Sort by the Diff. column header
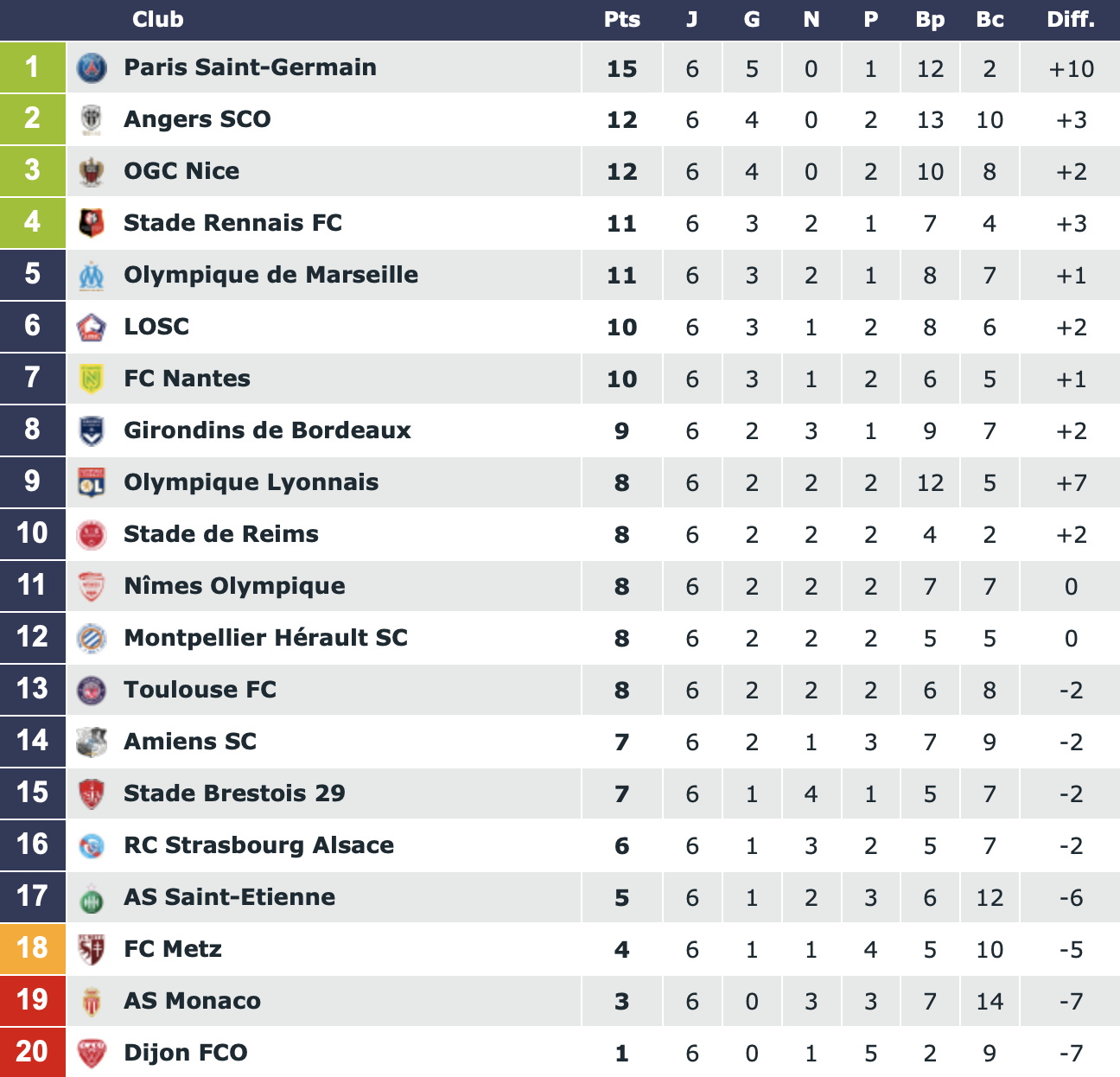Image resolution: width=1120 pixels, height=1077 pixels. click(1071, 19)
